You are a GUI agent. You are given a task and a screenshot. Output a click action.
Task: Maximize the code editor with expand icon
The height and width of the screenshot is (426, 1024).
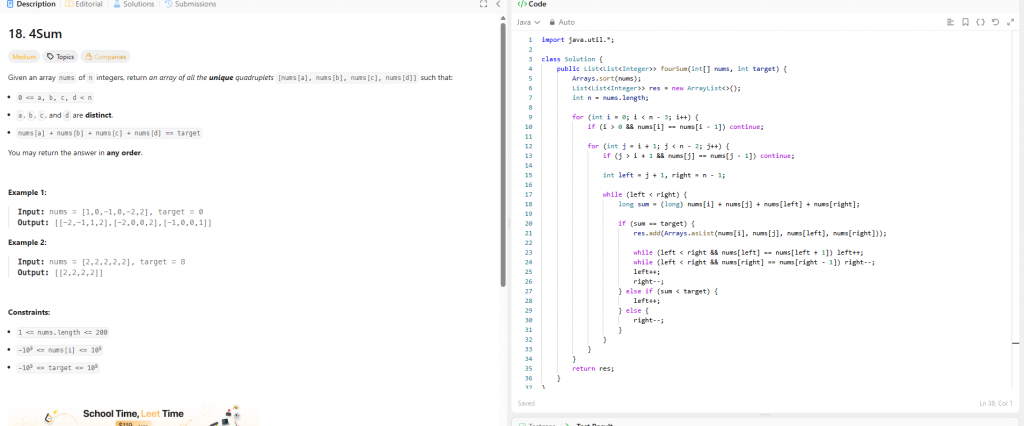click(x=1010, y=22)
